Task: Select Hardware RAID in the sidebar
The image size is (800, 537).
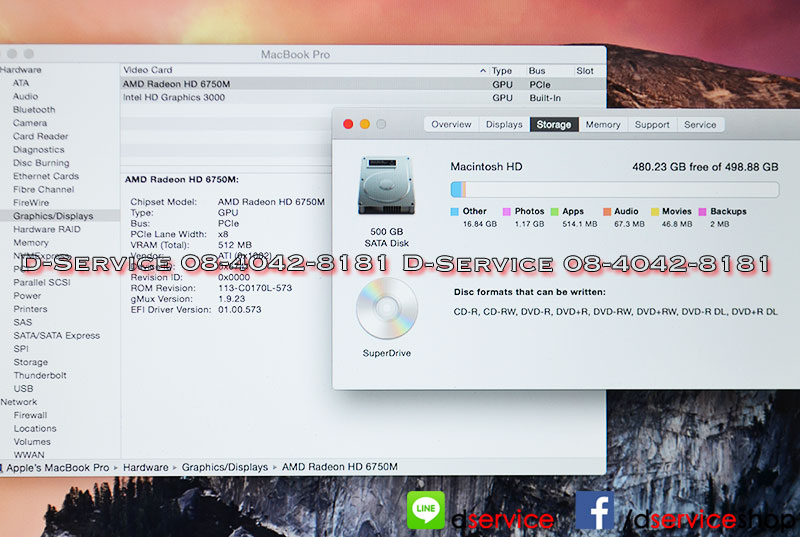Action: click(x=47, y=229)
